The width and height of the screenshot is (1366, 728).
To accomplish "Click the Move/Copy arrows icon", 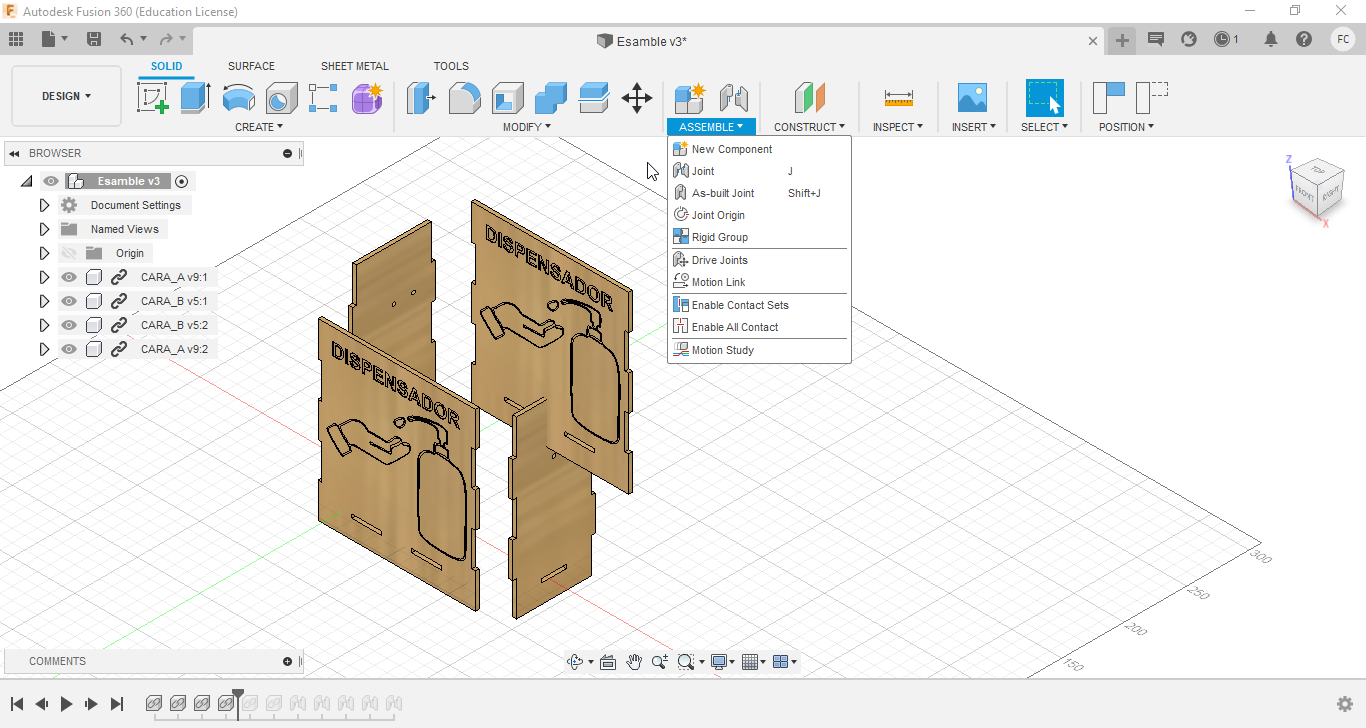I will point(637,98).
